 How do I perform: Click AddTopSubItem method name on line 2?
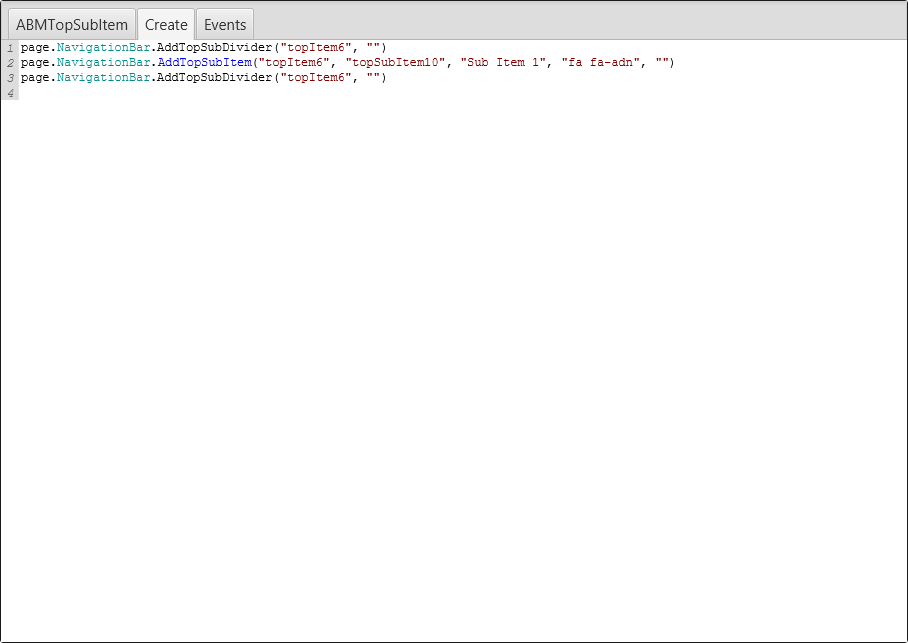(x=204, y=63)
